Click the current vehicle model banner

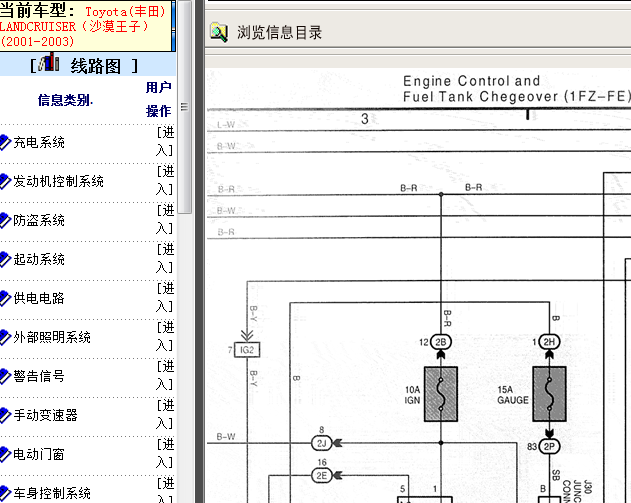click(87, 26)
